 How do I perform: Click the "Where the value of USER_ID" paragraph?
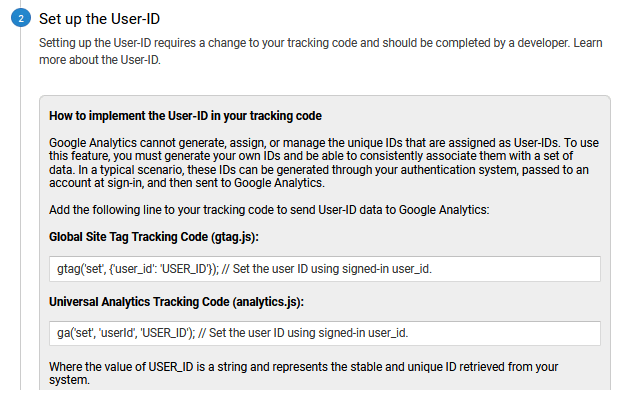point(300,372)
